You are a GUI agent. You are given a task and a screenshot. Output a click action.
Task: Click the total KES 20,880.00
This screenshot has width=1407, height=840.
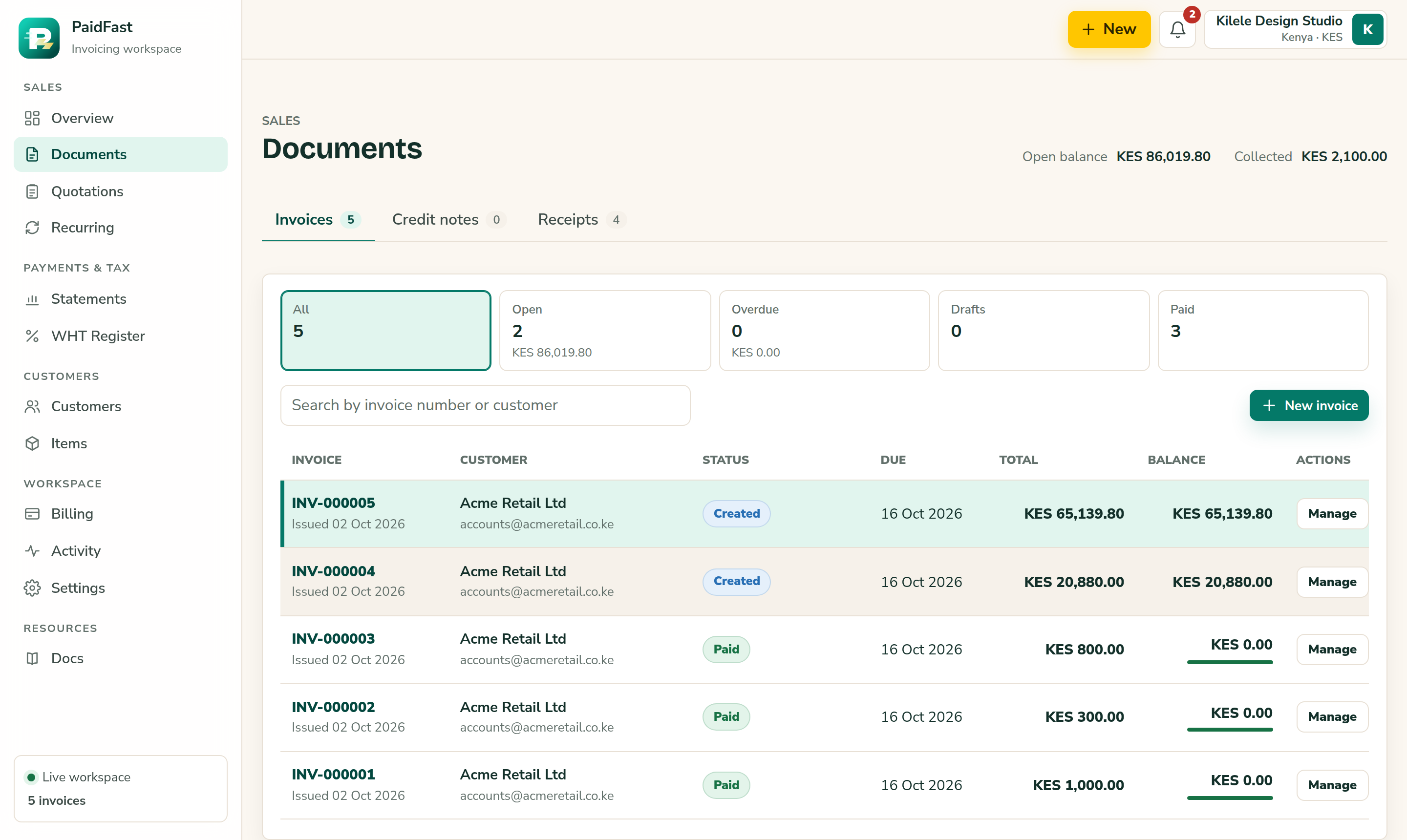coord(1073,582)
